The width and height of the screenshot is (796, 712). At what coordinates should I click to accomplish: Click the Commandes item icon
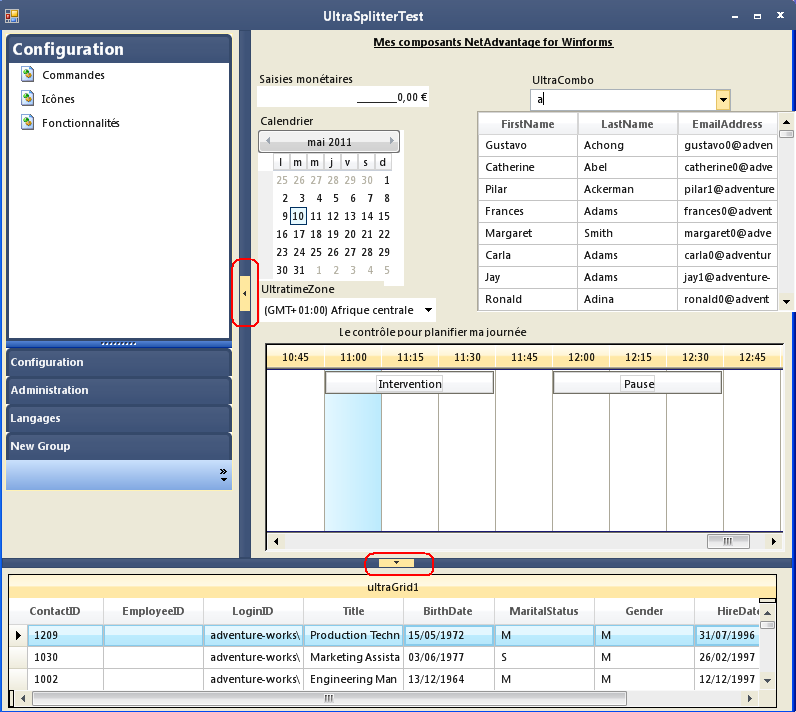tap(27, 75)
